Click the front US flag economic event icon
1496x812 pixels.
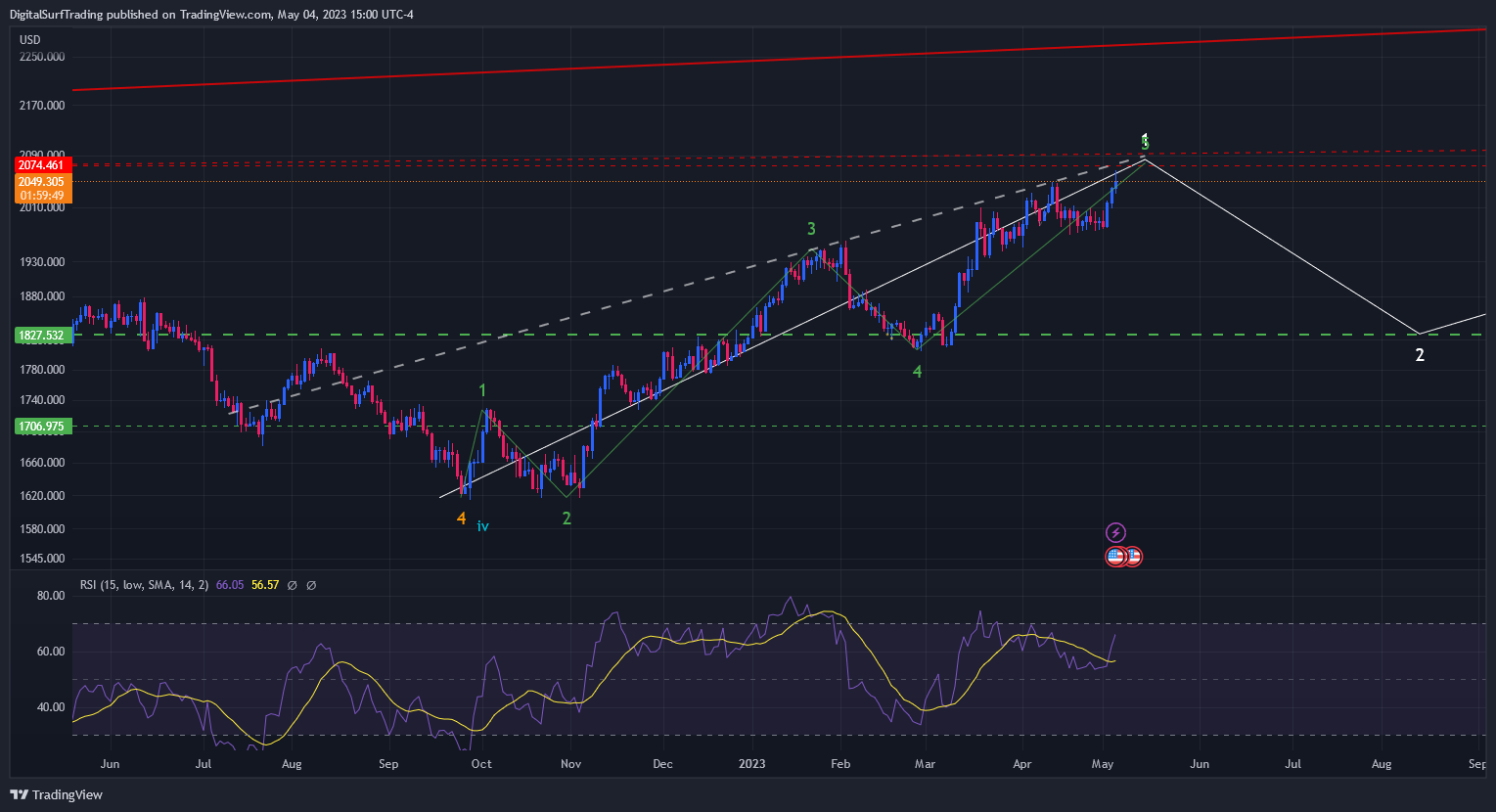(1115, 557)
